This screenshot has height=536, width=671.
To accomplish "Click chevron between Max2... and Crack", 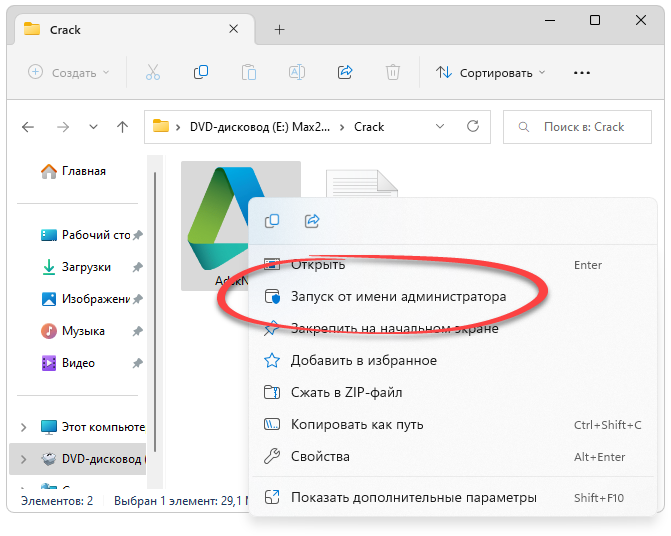I will coord(342,127).
